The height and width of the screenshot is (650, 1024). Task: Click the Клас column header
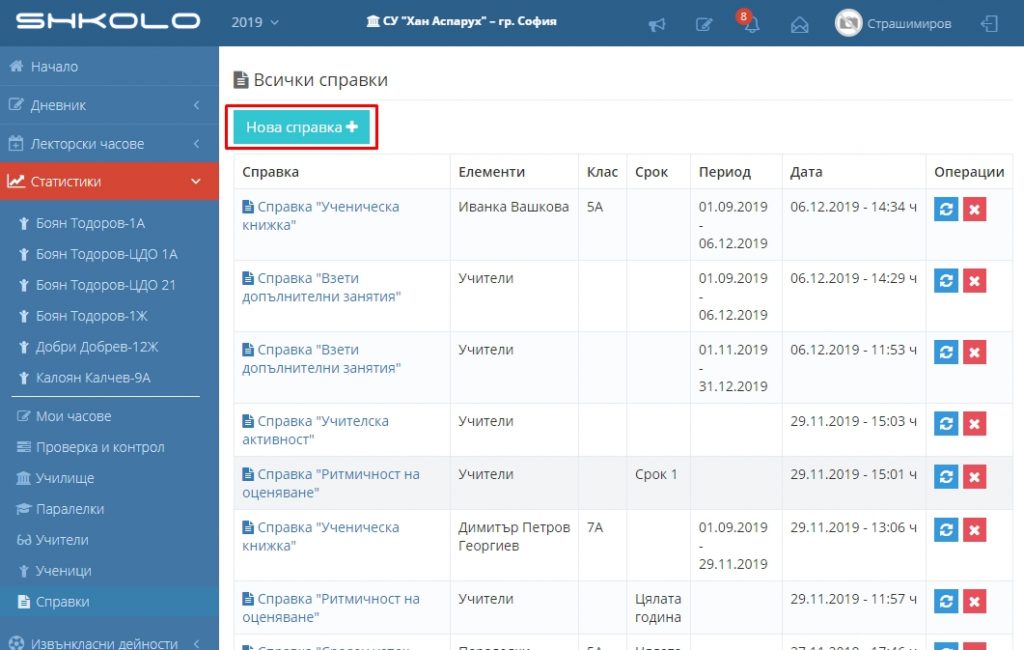[602, 172]
